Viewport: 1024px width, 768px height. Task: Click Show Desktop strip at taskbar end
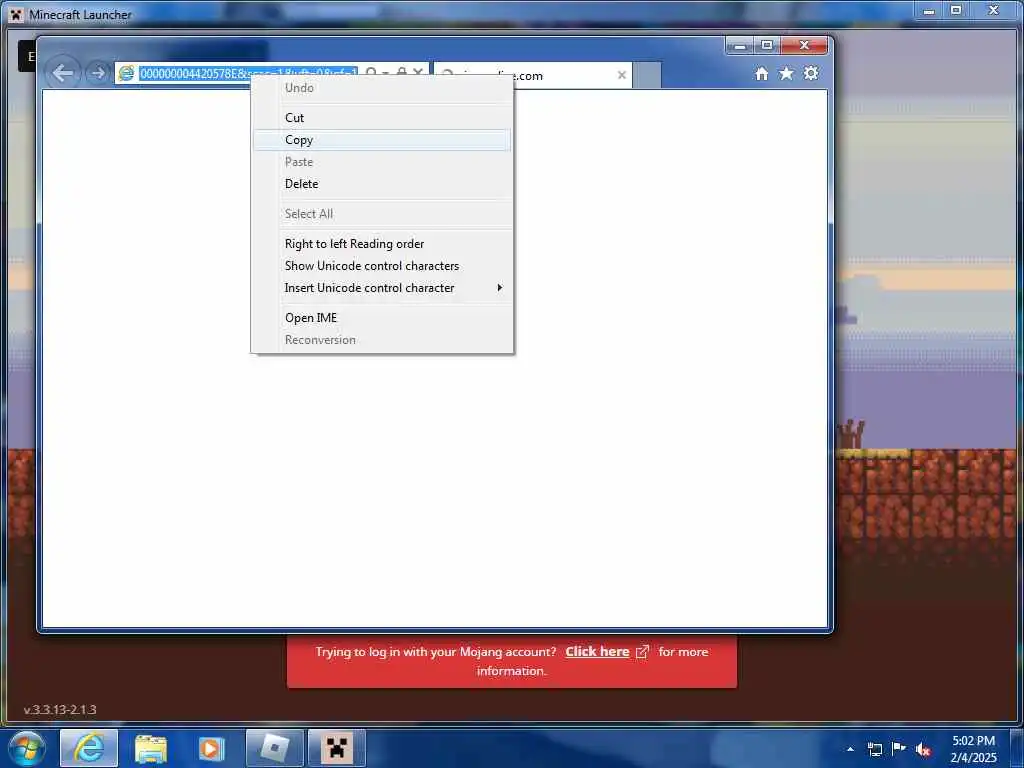pyautogui.click(x=1017, y=748)
